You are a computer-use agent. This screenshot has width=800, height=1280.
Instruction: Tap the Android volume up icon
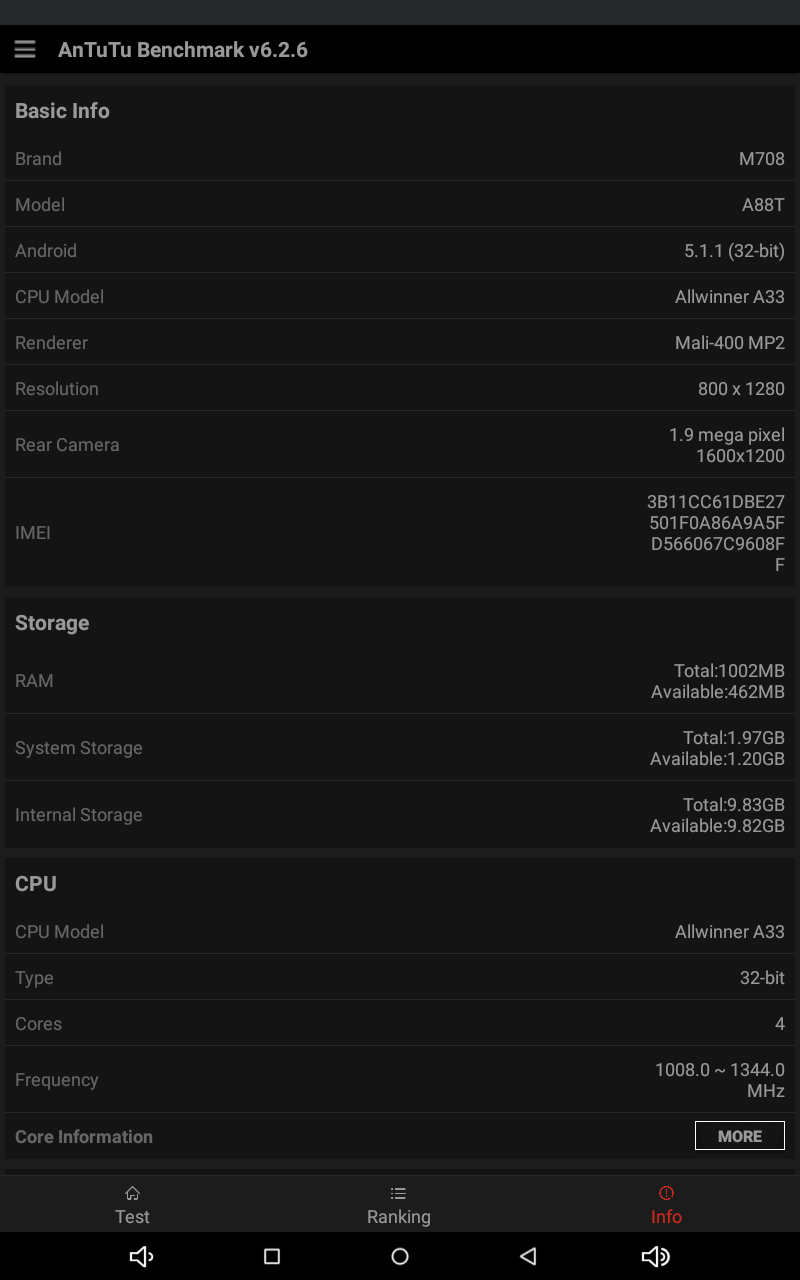click(x=656, y=1257)
